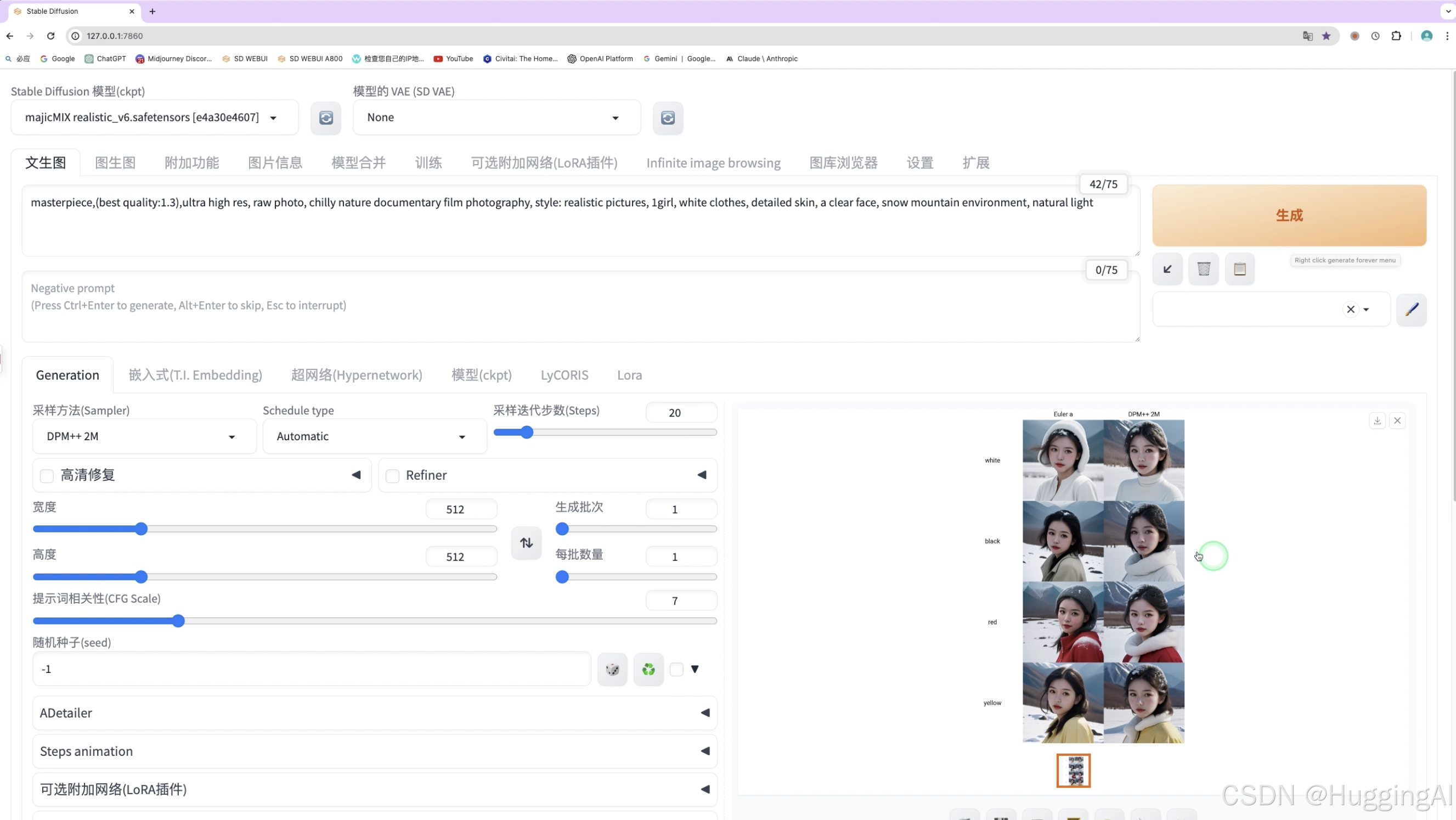Open the YouTube bookmark
The height and width of the screenshot is (820, 1456).
(x=453, y=59)
